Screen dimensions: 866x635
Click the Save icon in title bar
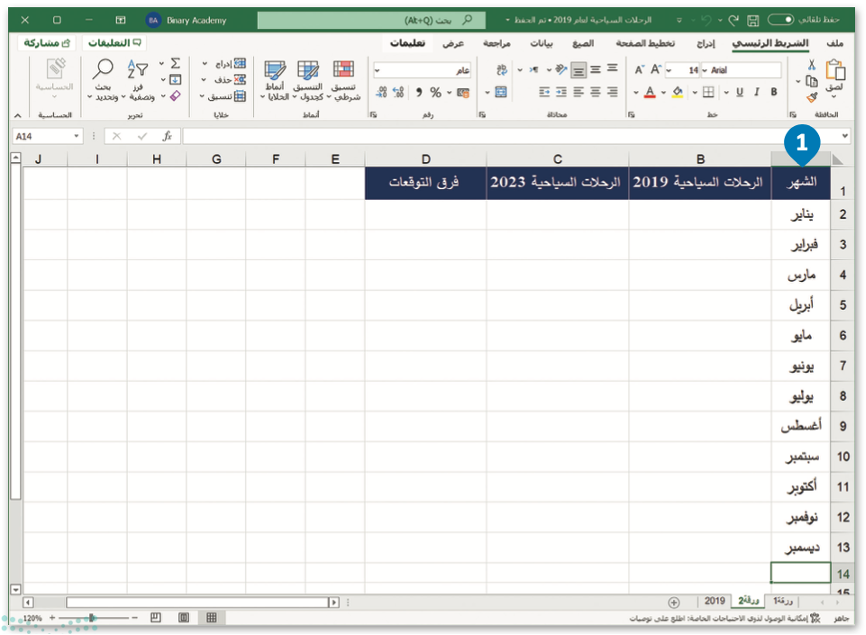click(753, 20)
